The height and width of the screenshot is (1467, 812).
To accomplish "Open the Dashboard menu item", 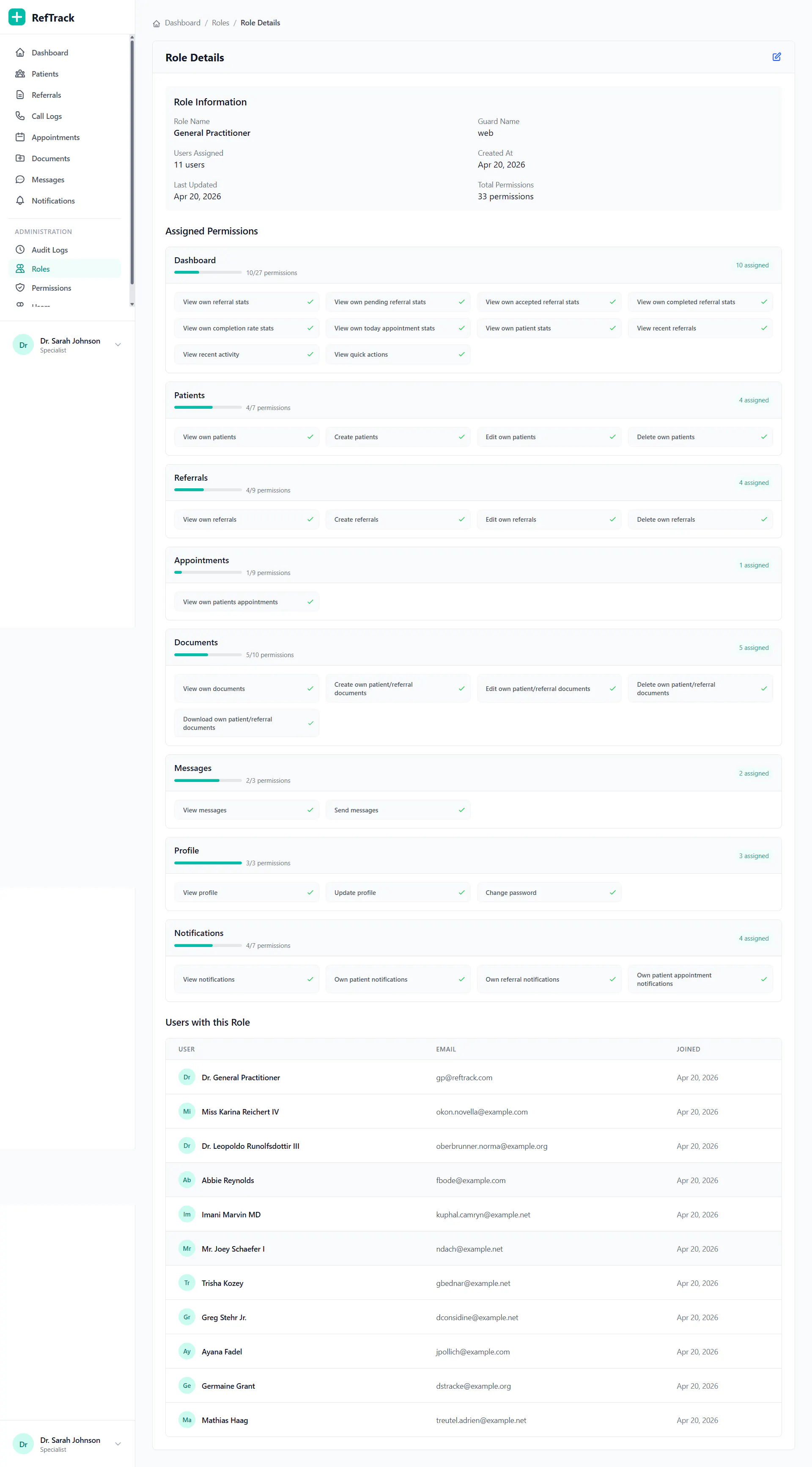I will [64, 52].
